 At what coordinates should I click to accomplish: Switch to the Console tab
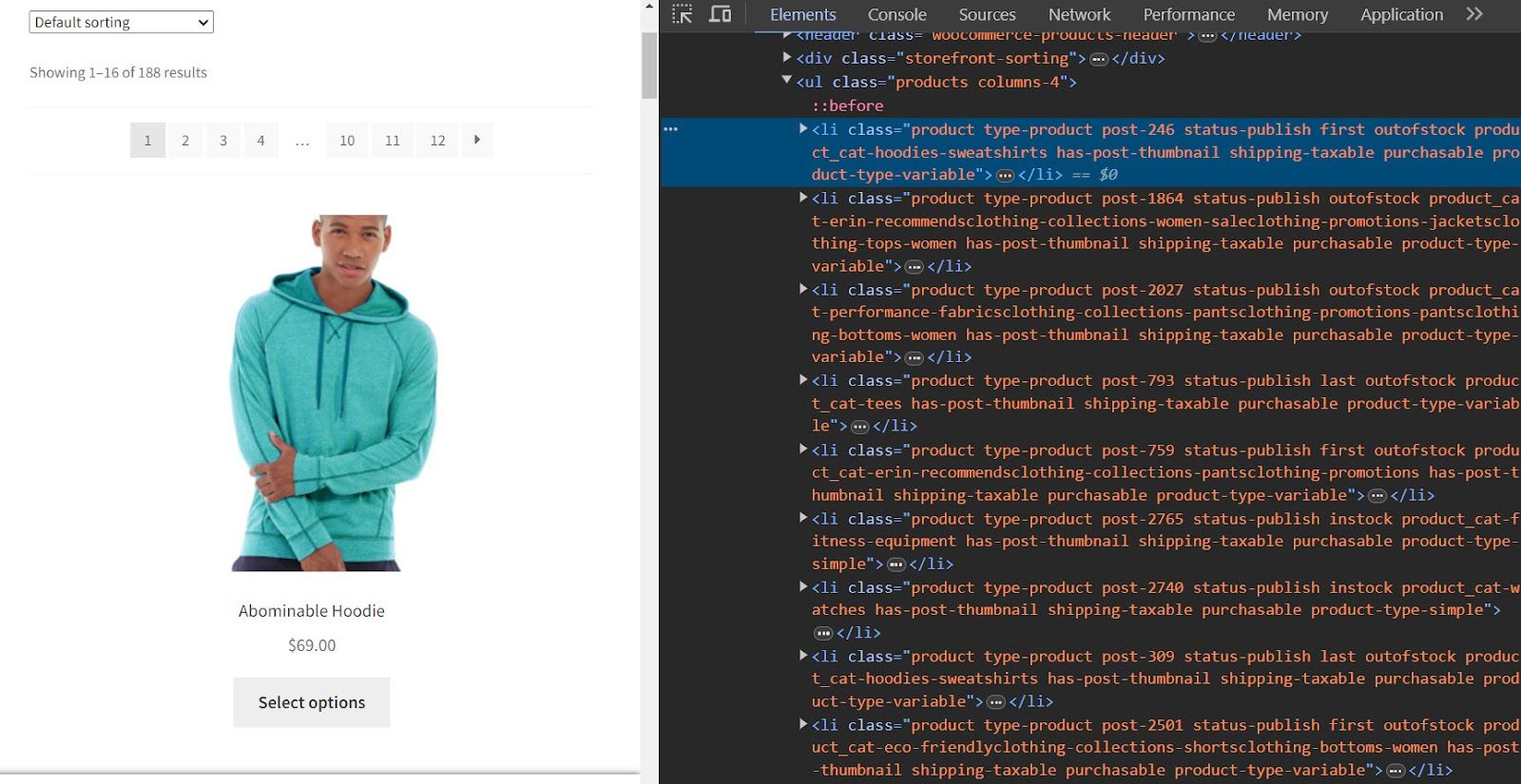click(x=896, y=14)
